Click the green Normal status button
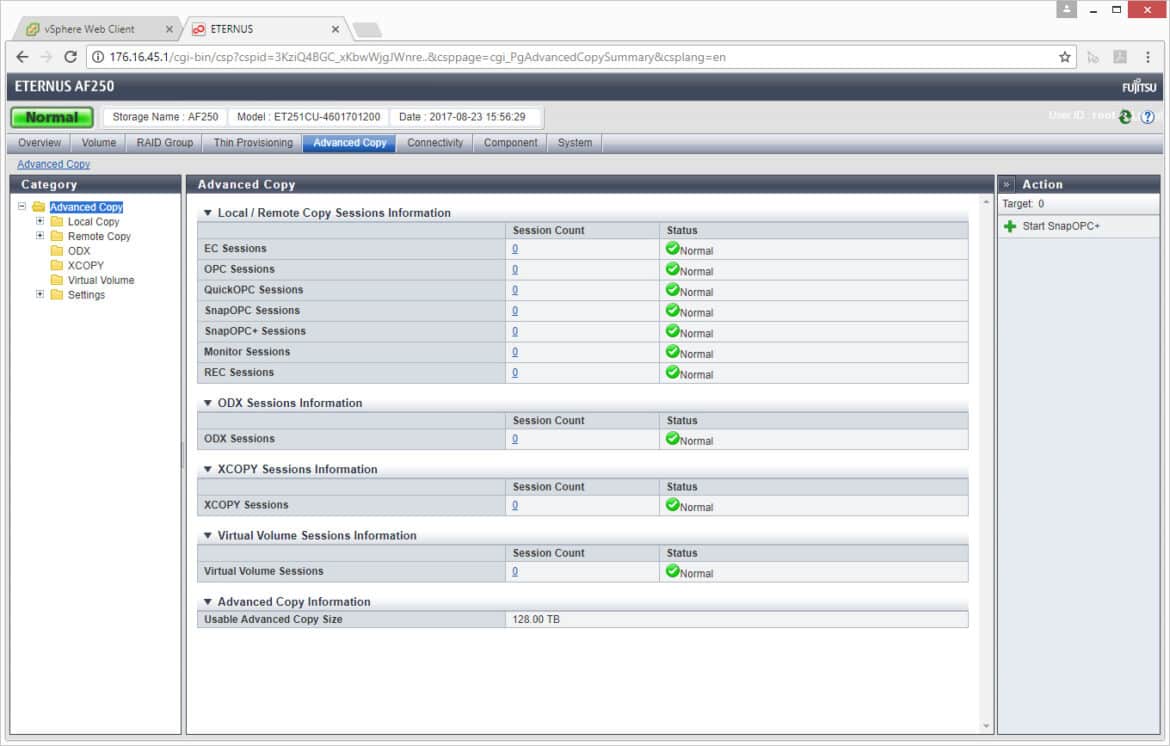 click(52, 117)
